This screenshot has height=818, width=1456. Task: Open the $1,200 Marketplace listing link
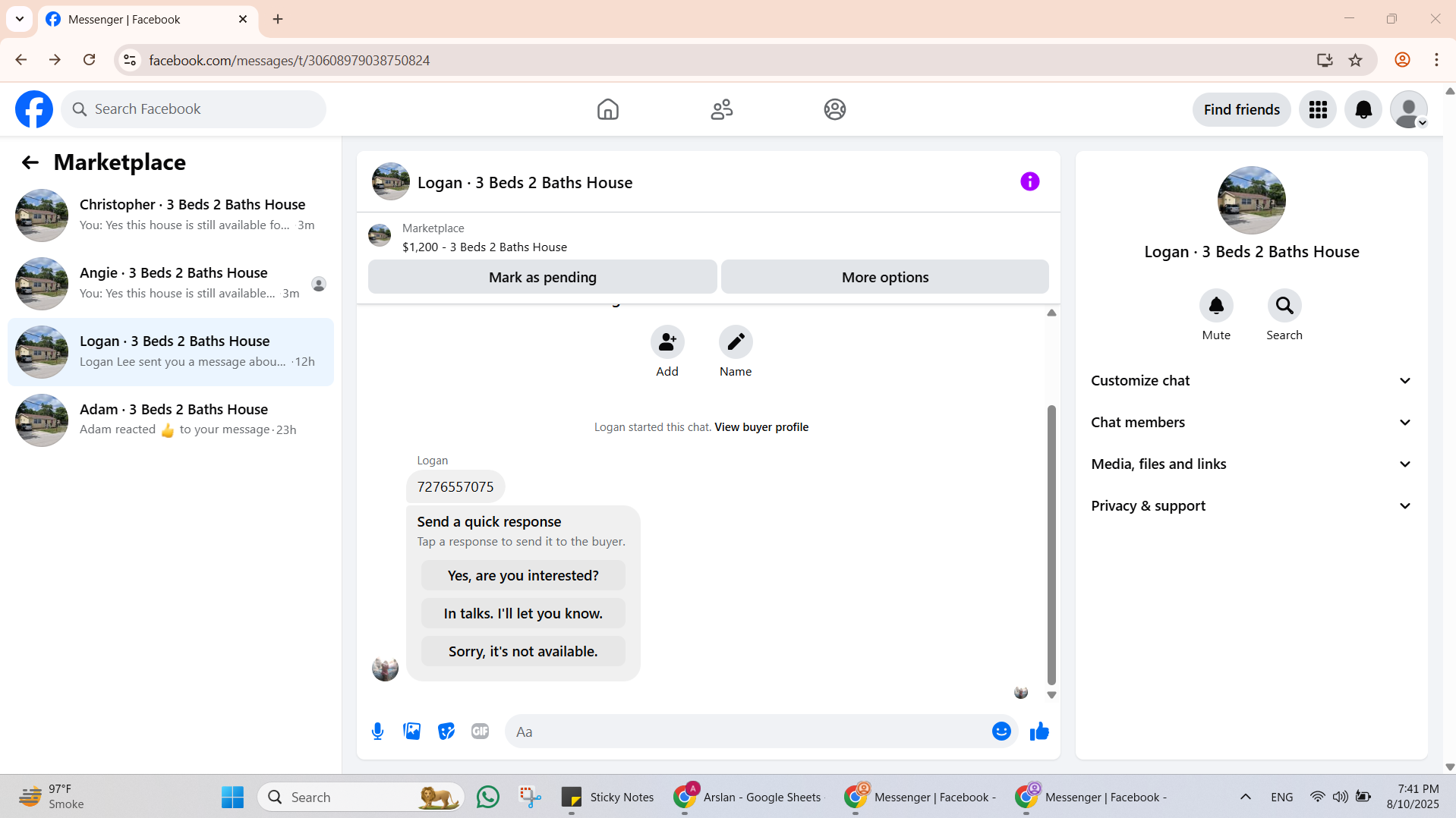(x=484, y=247)
